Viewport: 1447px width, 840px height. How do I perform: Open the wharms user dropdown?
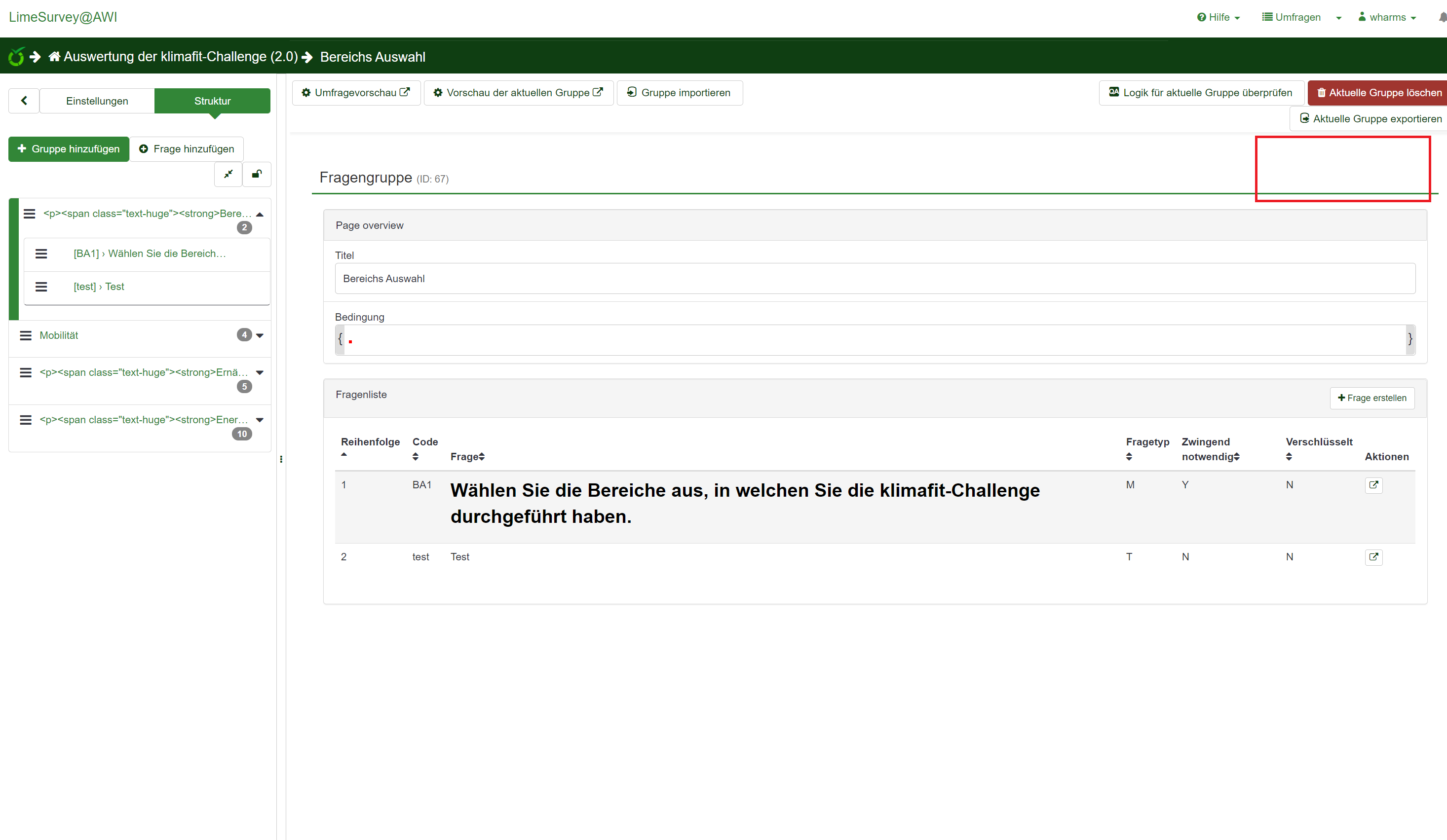point(1387,17)
